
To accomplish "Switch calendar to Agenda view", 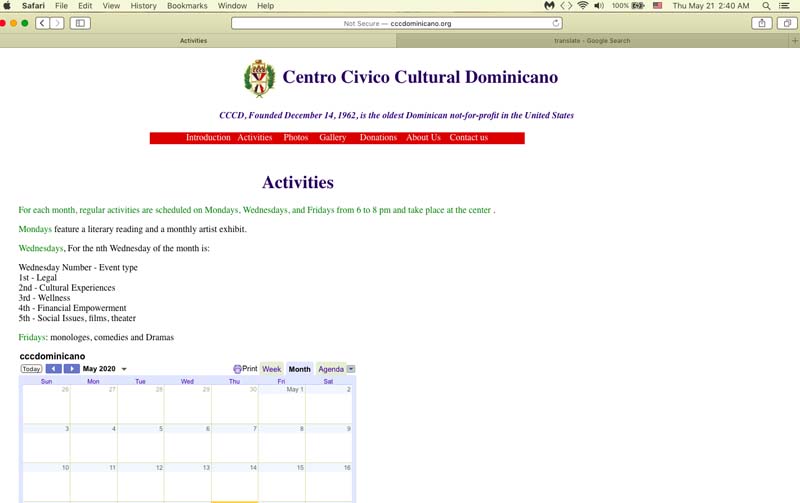I will [331, 369].
